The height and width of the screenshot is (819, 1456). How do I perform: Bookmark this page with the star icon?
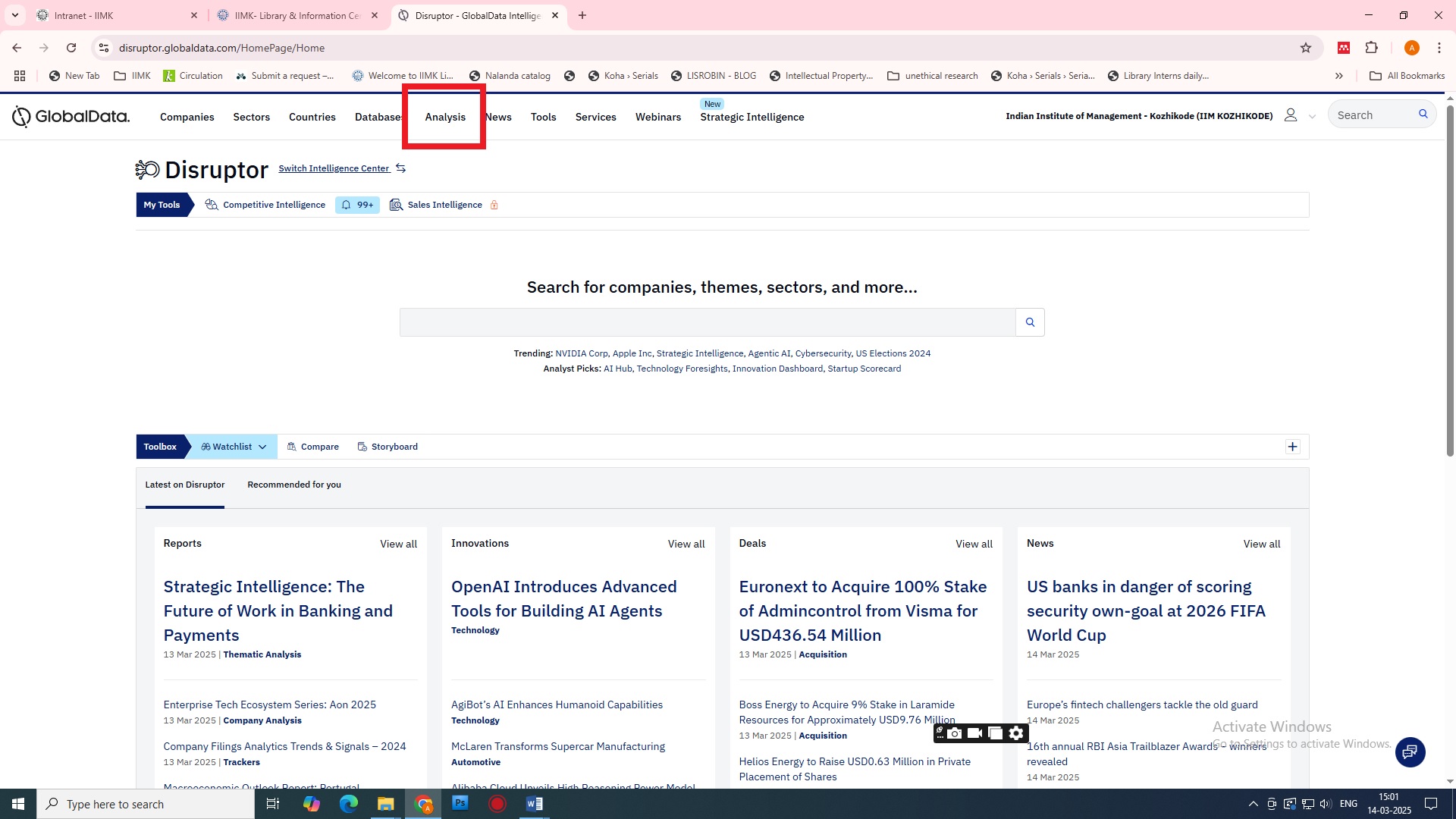tap(1306, 48)
